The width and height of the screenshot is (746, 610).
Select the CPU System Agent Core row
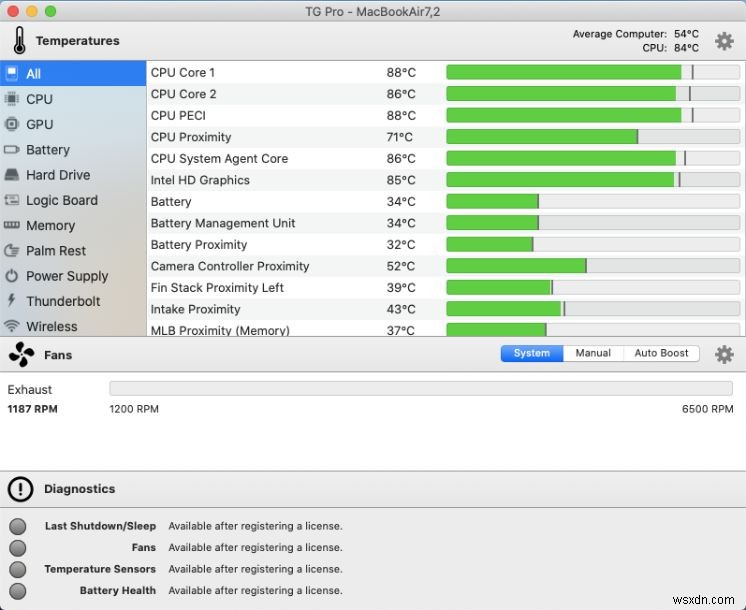tap(445, 158)
